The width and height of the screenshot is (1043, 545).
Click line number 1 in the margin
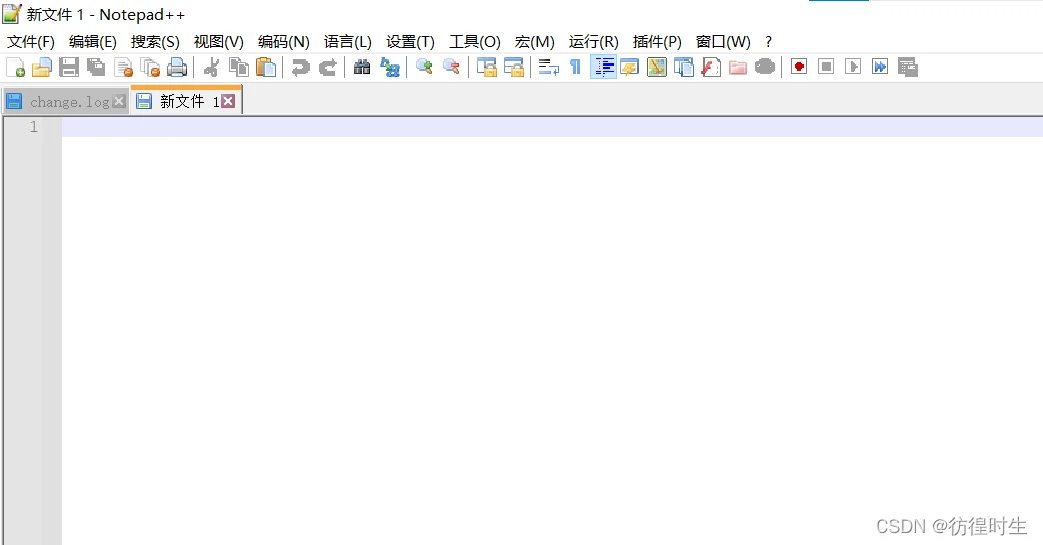point(34,127)
